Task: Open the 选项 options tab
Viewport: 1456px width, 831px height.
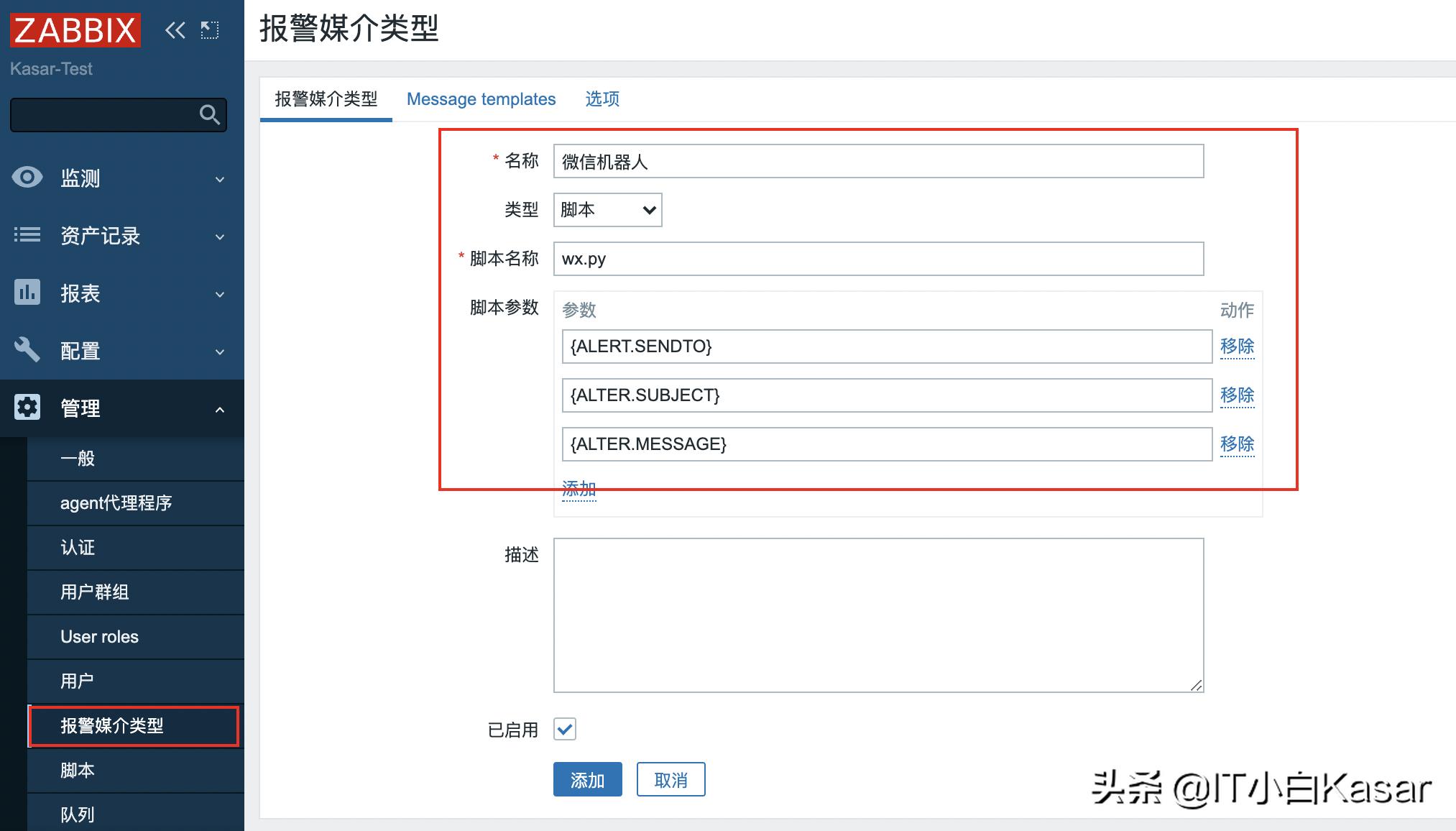Action: coord(602,98)
